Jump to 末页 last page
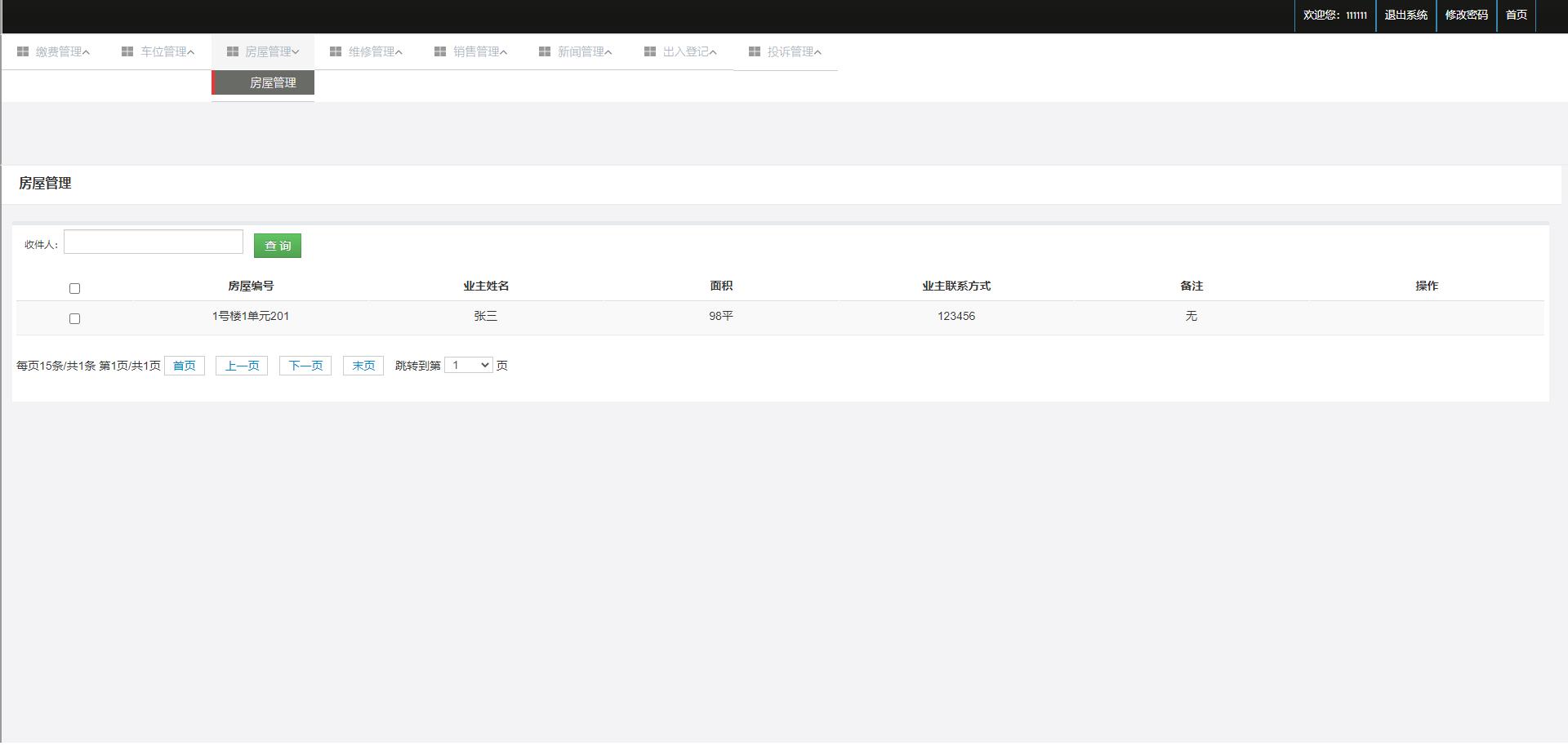1568x746 pixels. pyautogui.click(x=363, y=366)
